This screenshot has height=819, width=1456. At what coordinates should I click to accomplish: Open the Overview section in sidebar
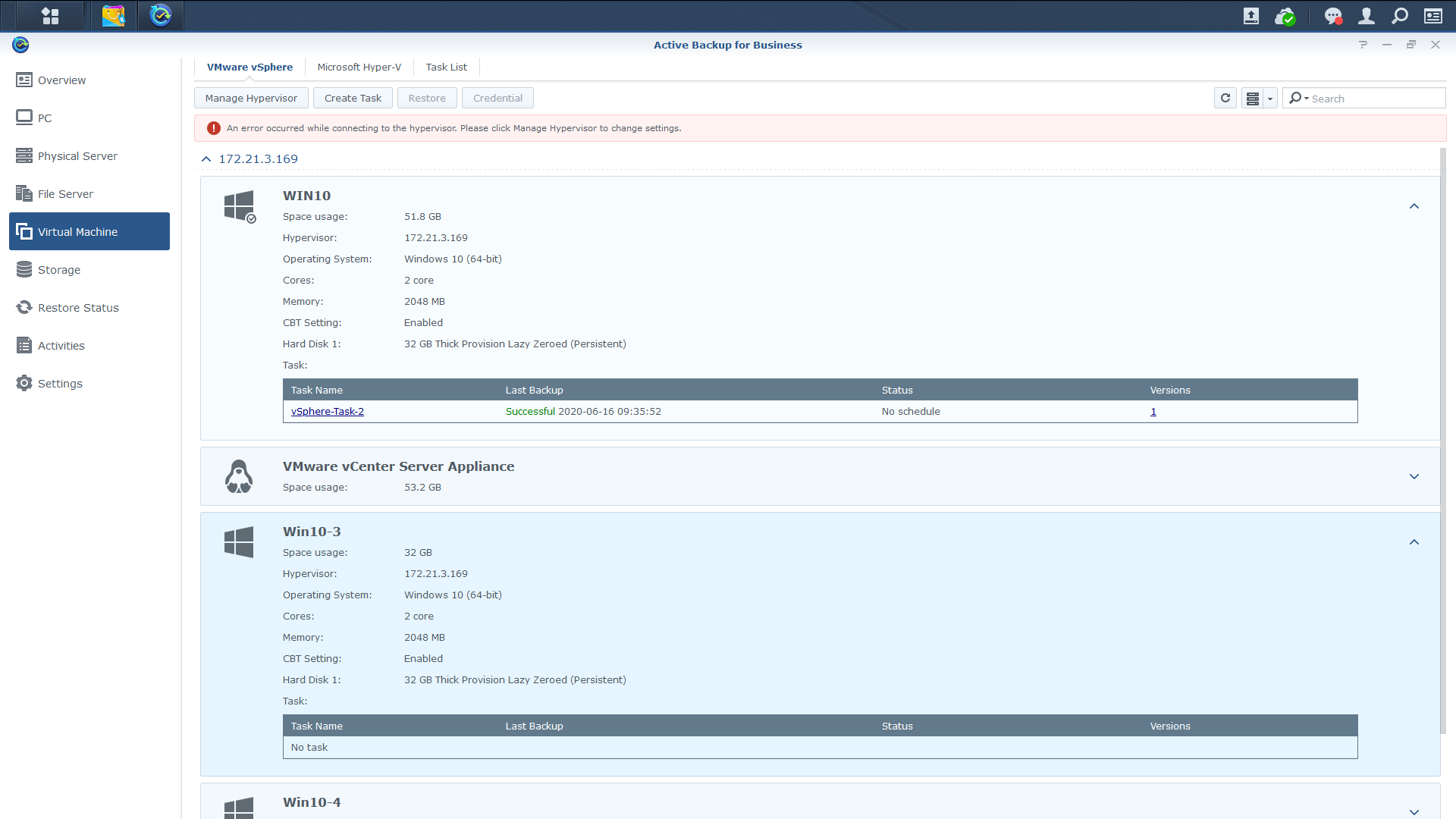61,80
